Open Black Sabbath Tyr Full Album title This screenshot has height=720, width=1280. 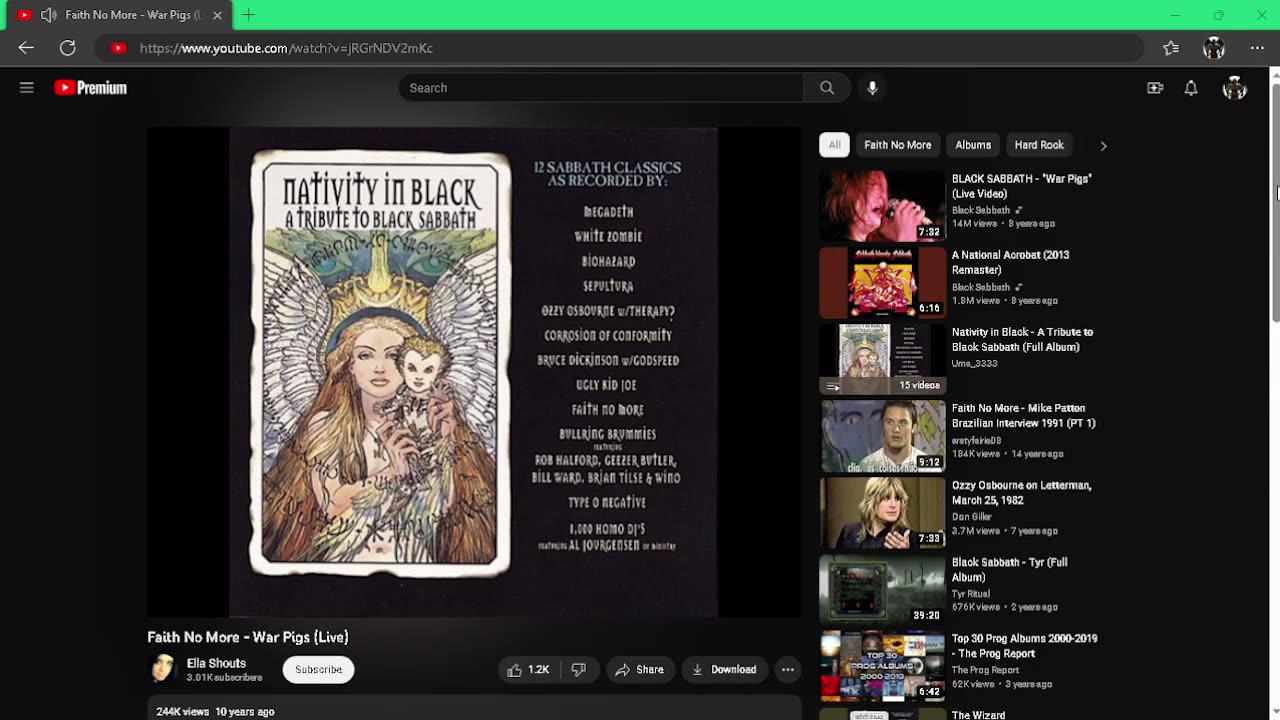click(x=1009, y=569)
